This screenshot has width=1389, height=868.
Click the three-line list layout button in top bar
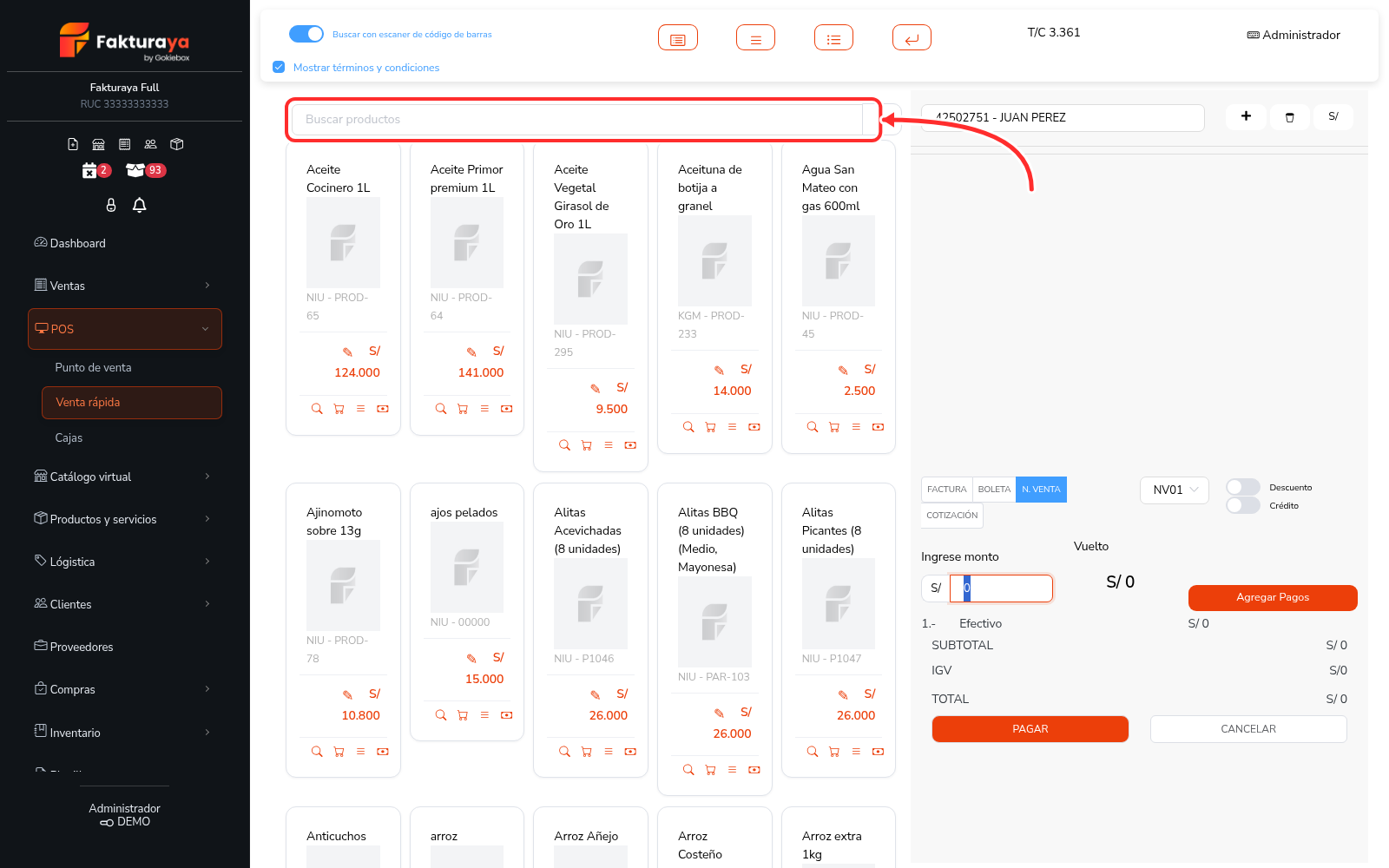click(756, 38)
